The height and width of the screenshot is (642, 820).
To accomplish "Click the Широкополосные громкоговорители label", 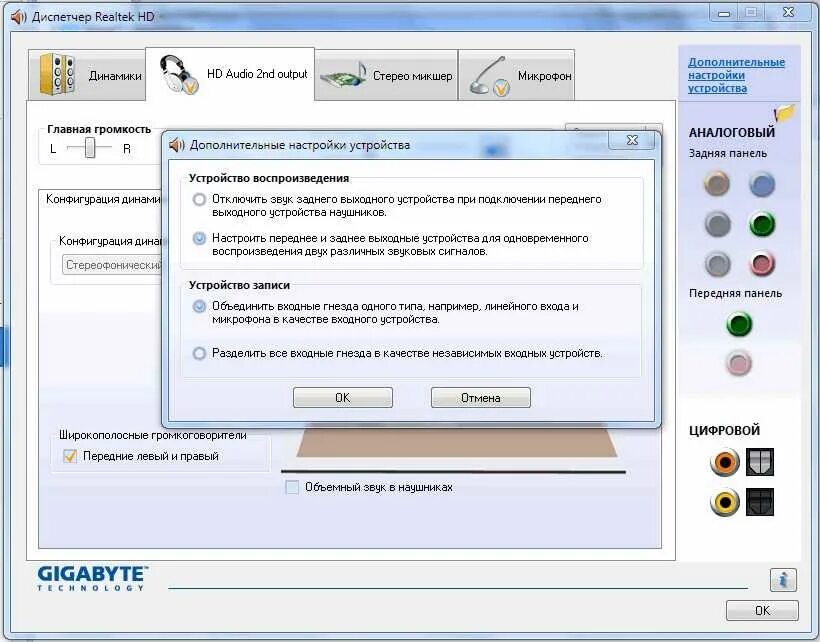I will (153, 435).
